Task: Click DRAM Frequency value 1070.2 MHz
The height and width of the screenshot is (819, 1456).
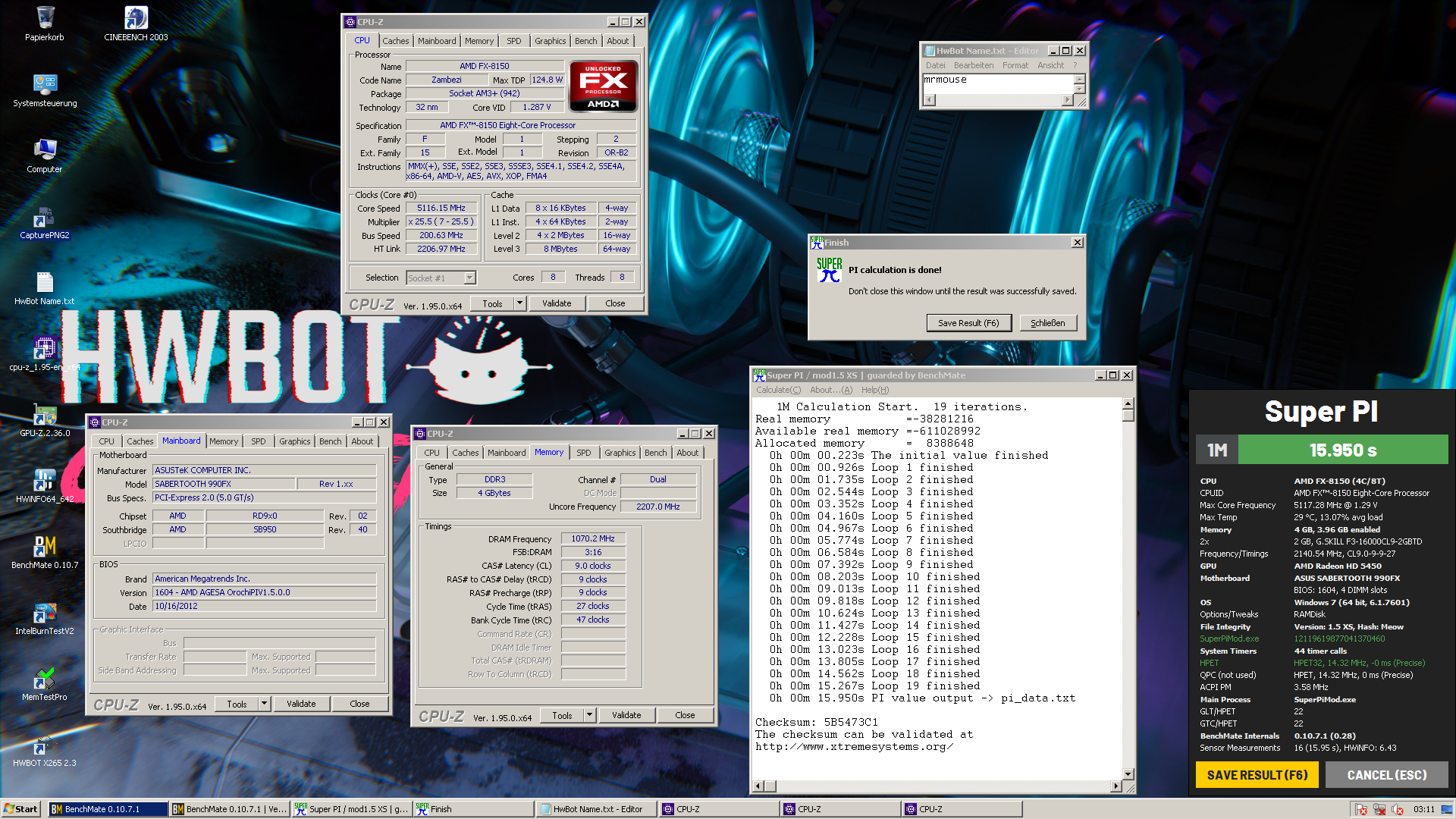Action: pos(593,538)
